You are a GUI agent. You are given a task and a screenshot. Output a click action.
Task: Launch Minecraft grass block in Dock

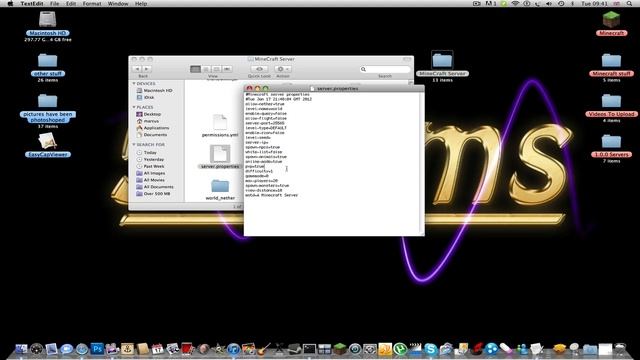coord(339,349)
